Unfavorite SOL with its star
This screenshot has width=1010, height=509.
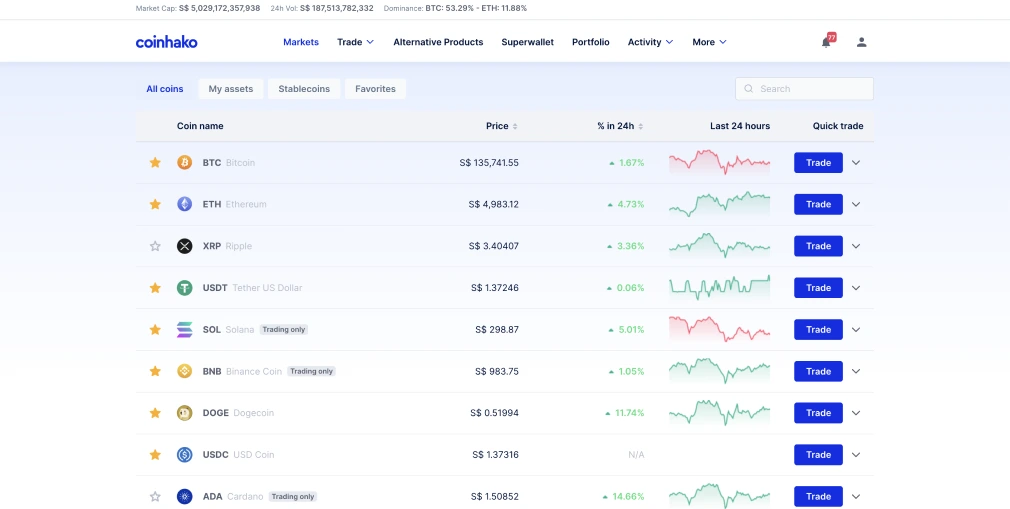(155, 329)
